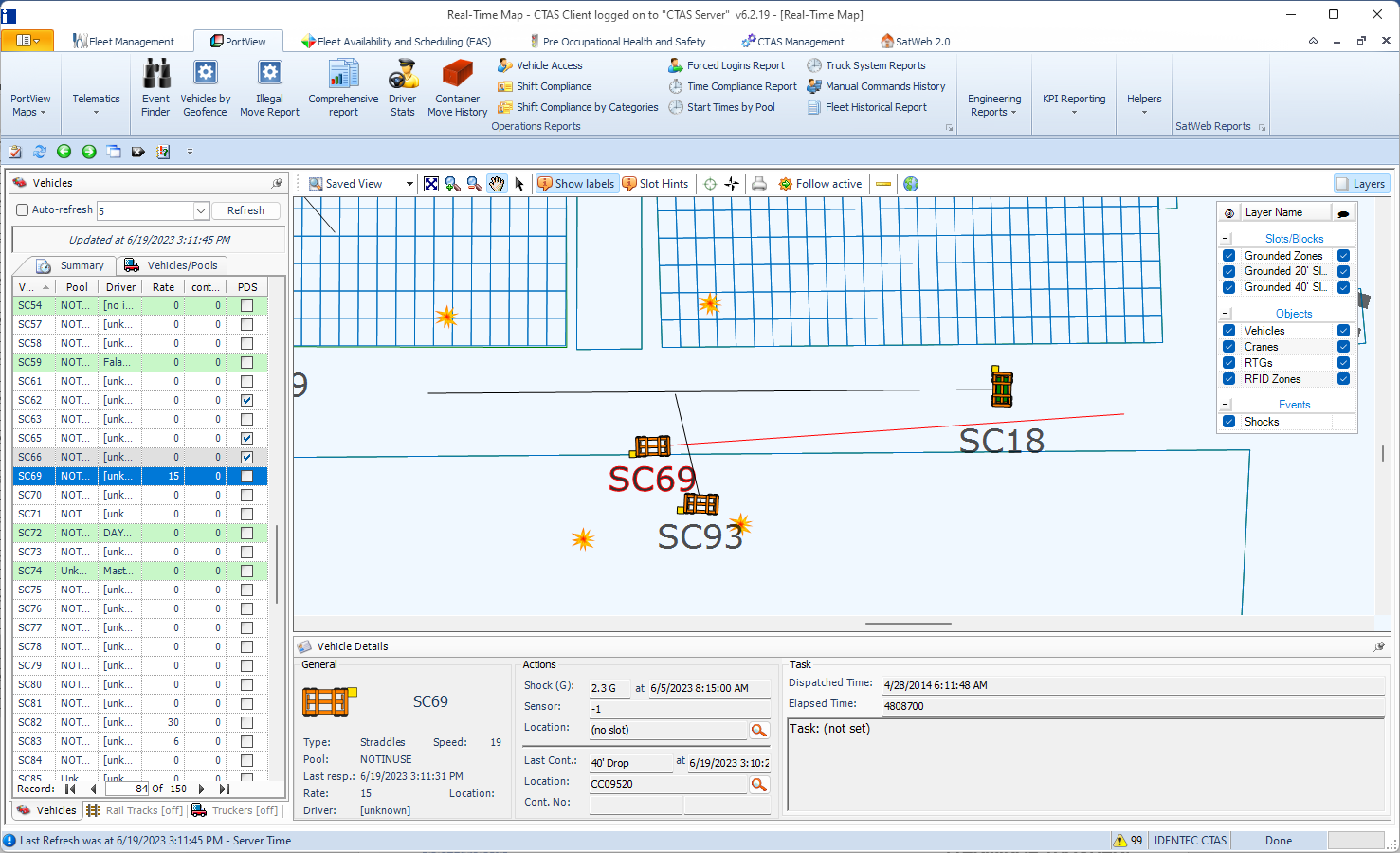The height and width of the screenshot is (853, 1400).
Task: Toggle Cranes layer visibility checkbox
Action: click(1228, 347)
